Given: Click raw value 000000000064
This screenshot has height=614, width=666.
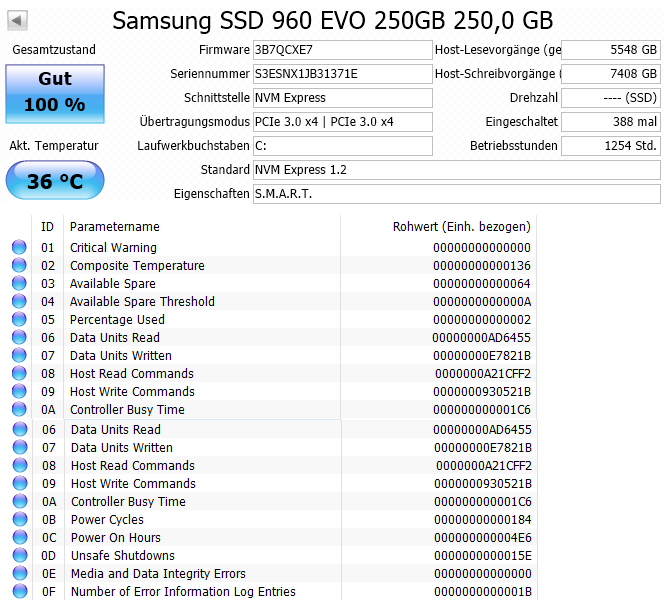Looking at the screenshot, I should click(x=482, y=284).
